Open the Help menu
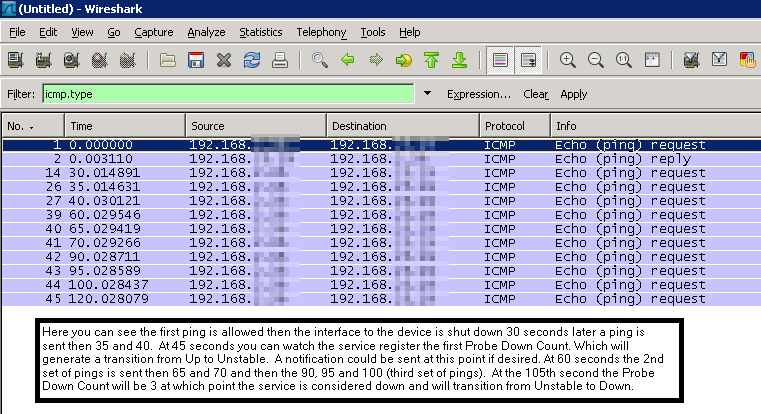This screenshot has width=761, height=414. [x=410, y=32]
